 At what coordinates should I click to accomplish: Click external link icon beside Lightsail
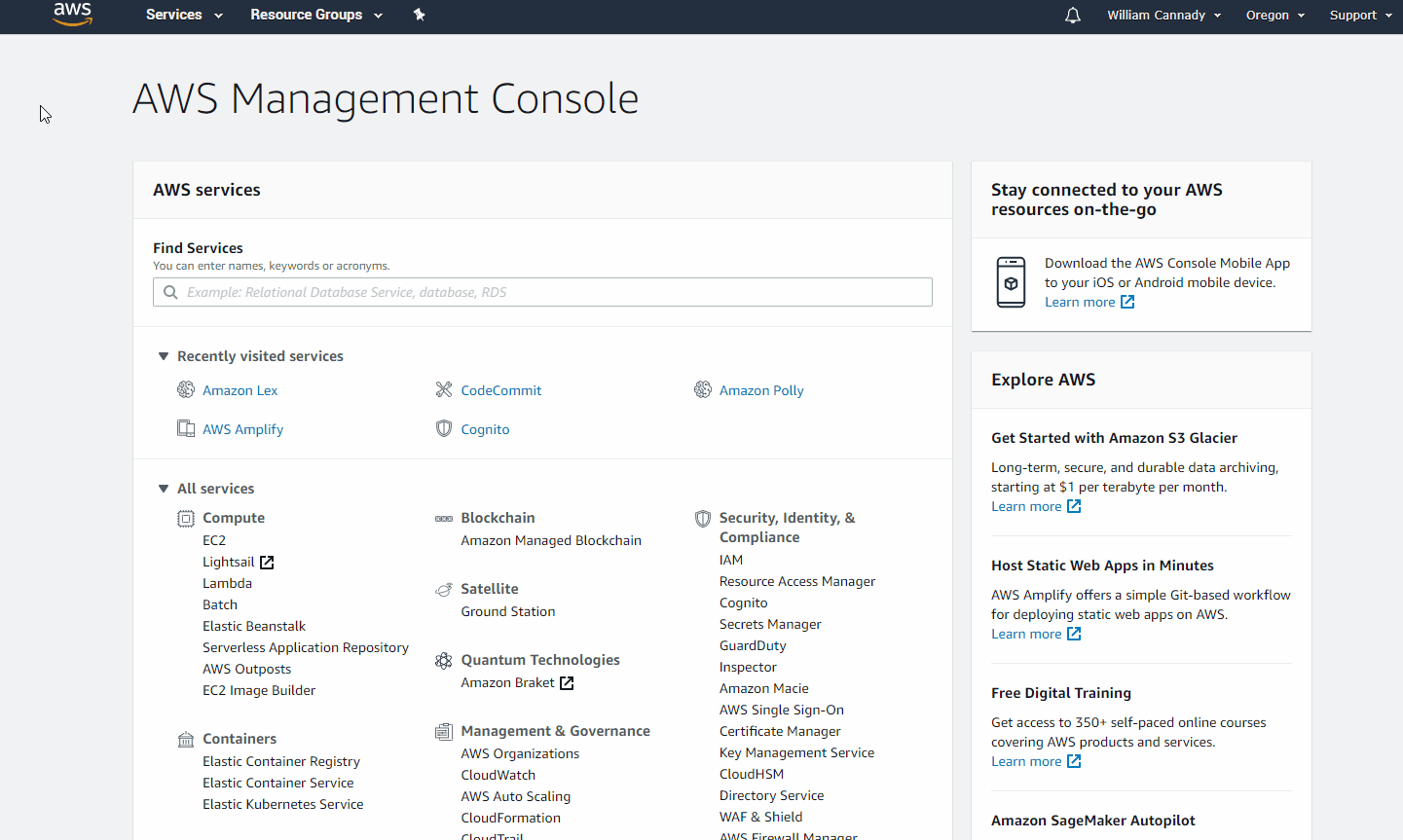tap(267, 563)
